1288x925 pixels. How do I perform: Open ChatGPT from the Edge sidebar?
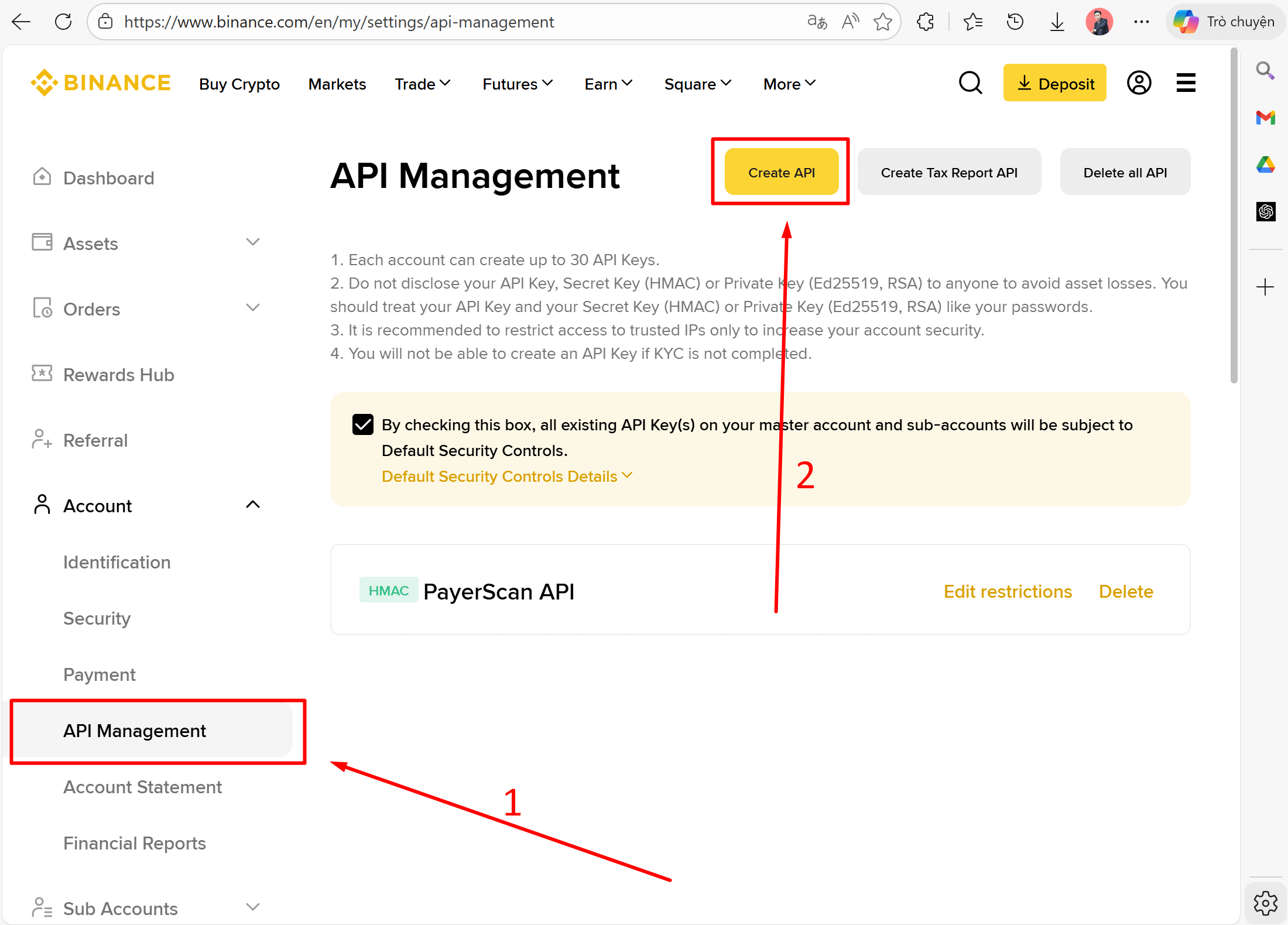(1265, 211)
